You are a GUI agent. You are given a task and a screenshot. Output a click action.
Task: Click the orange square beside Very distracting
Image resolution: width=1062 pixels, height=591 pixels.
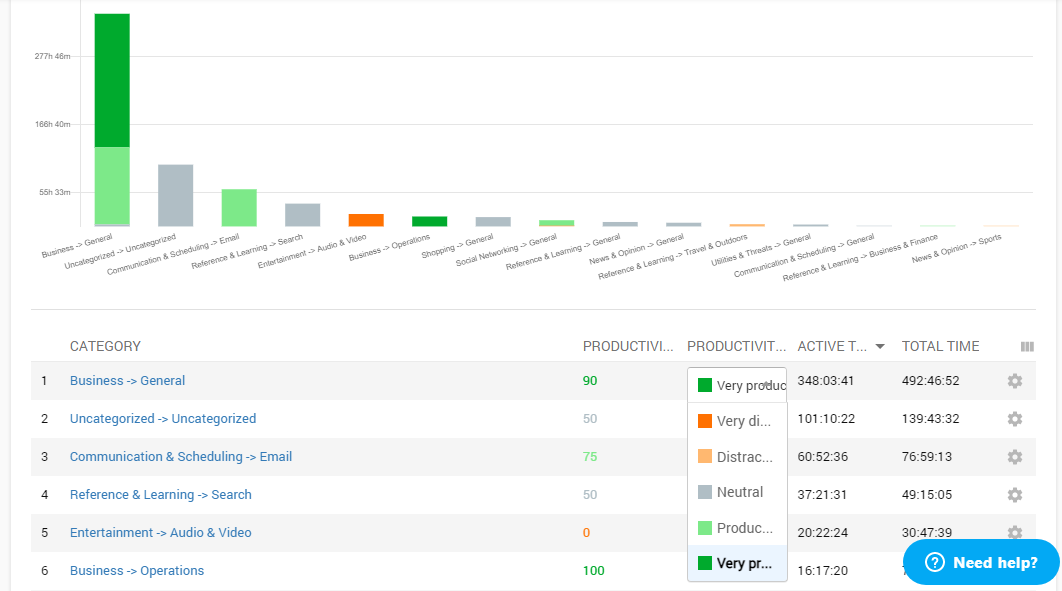click(x=703, y=420)
